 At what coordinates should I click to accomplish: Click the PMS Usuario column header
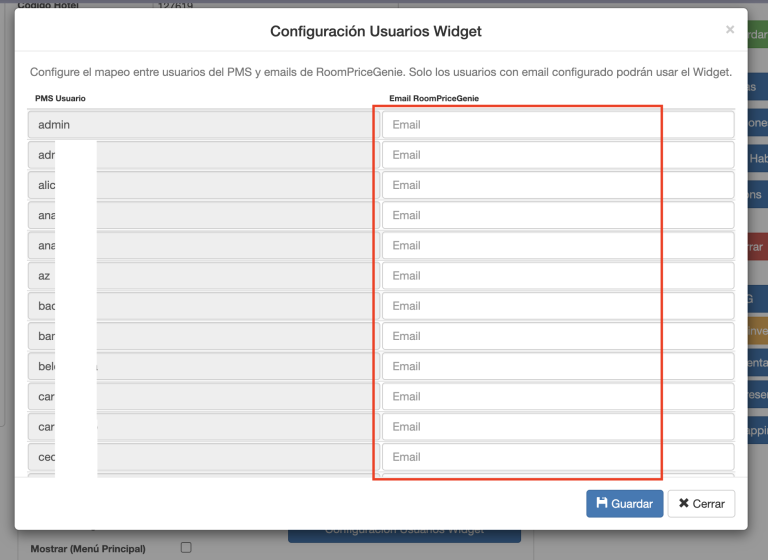pos(60,99)
